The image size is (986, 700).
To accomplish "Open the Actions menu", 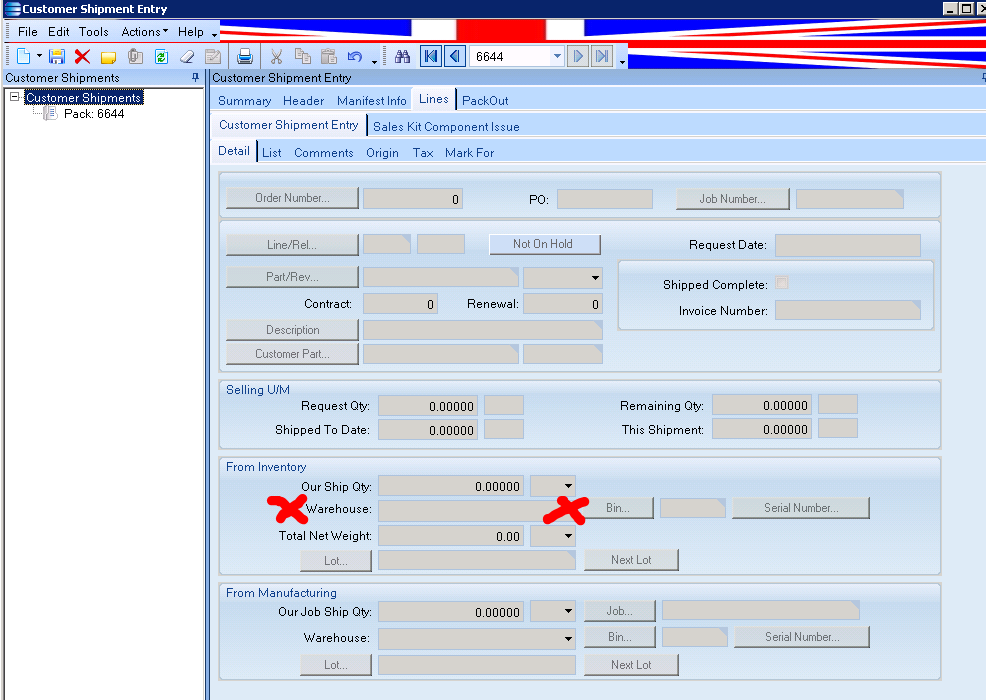I will 144,31.
